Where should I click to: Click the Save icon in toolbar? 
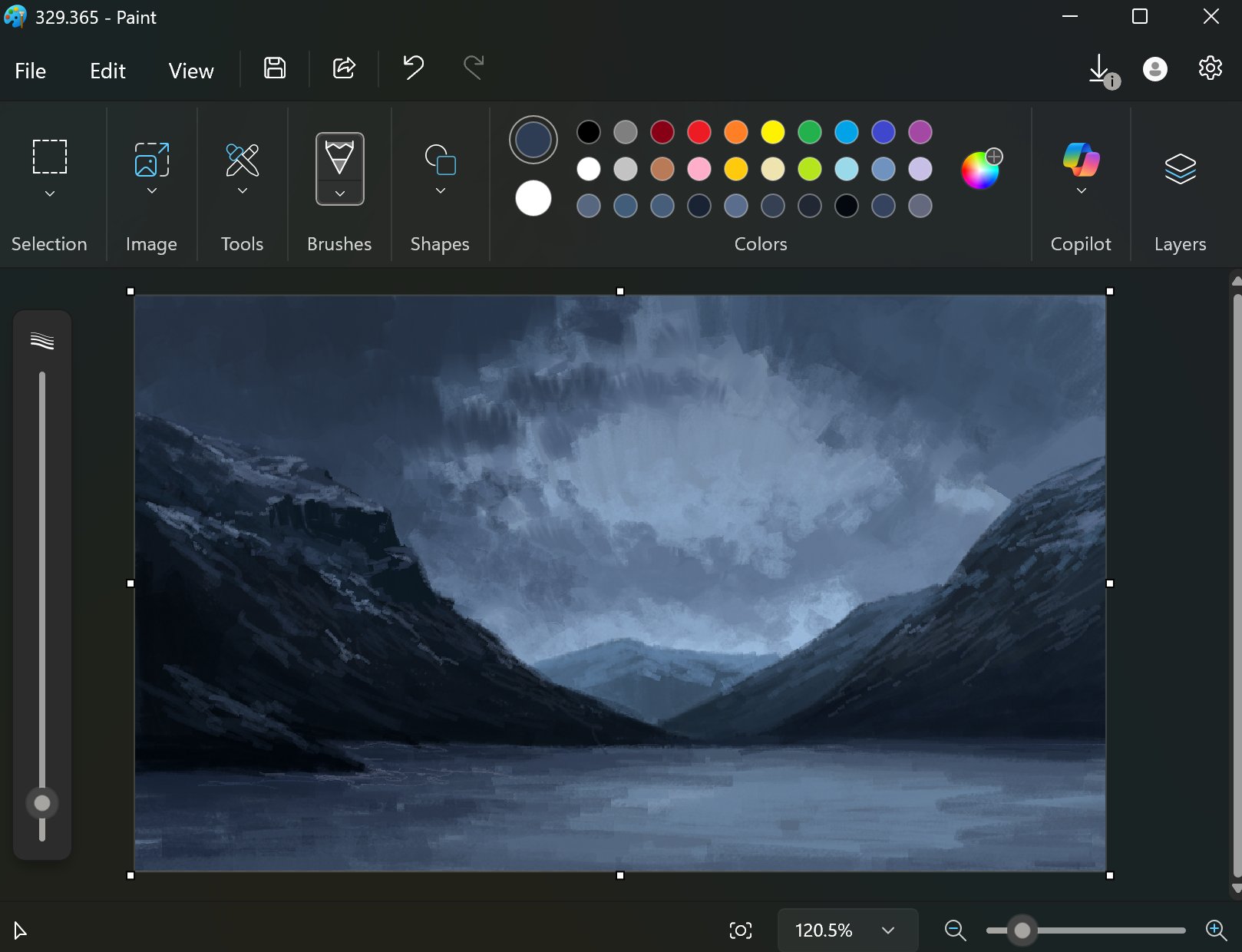(x=275, y=68)
